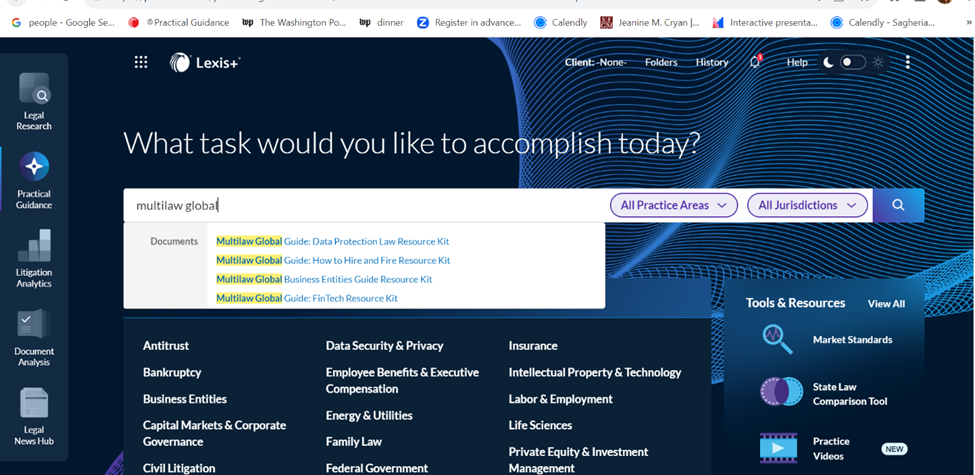Click the sun light mode icon
Image resolution: width=975 pixels, height=475 pixels.
click(878, 62)
